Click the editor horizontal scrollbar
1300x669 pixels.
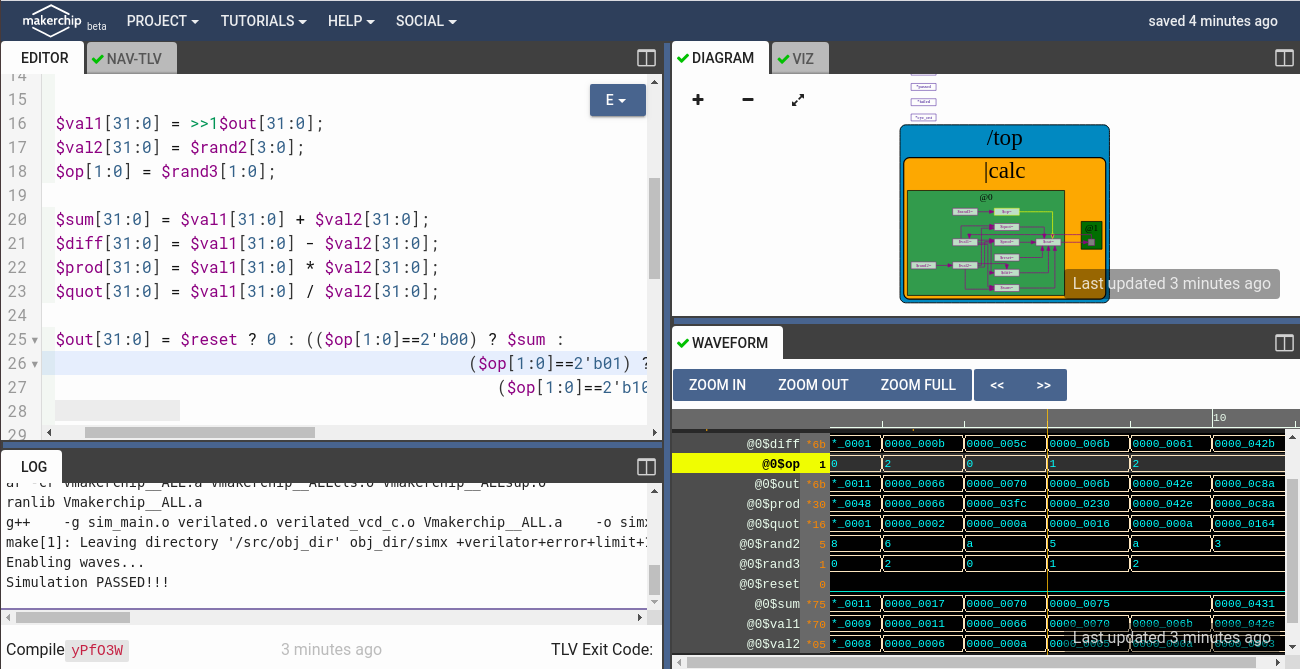(x=199, y=433)
